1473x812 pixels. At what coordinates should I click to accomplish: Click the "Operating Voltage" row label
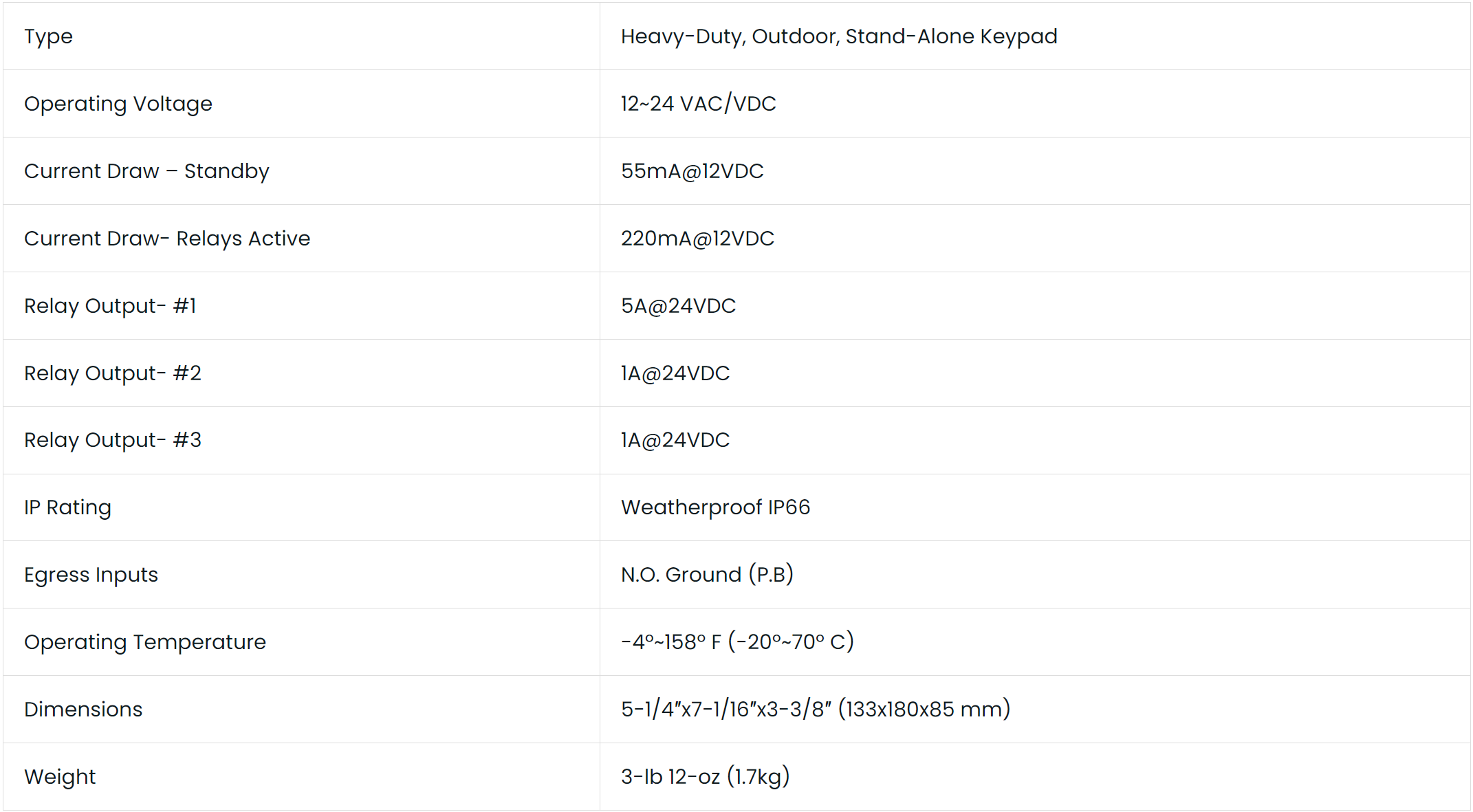[118, 104]
